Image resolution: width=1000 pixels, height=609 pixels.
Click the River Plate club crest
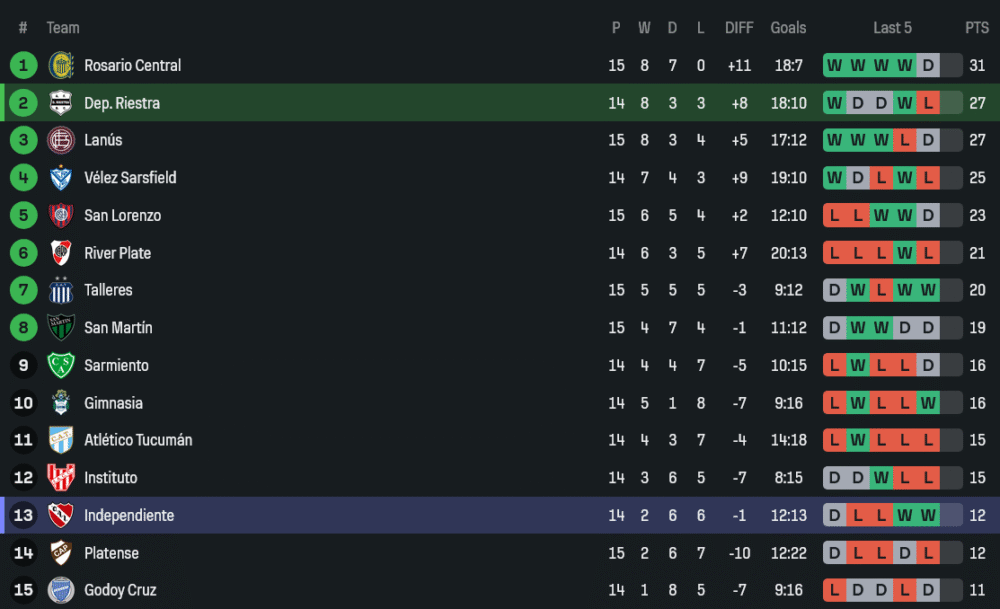(x=61, y=253)
